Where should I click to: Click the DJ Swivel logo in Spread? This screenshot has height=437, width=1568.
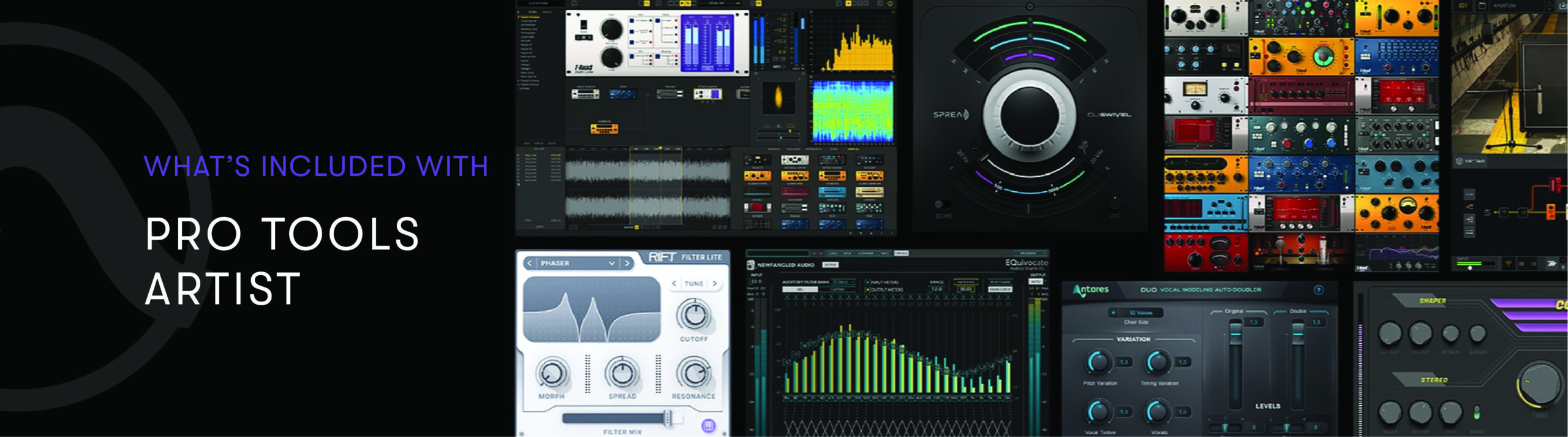[x=1109, y=115]
